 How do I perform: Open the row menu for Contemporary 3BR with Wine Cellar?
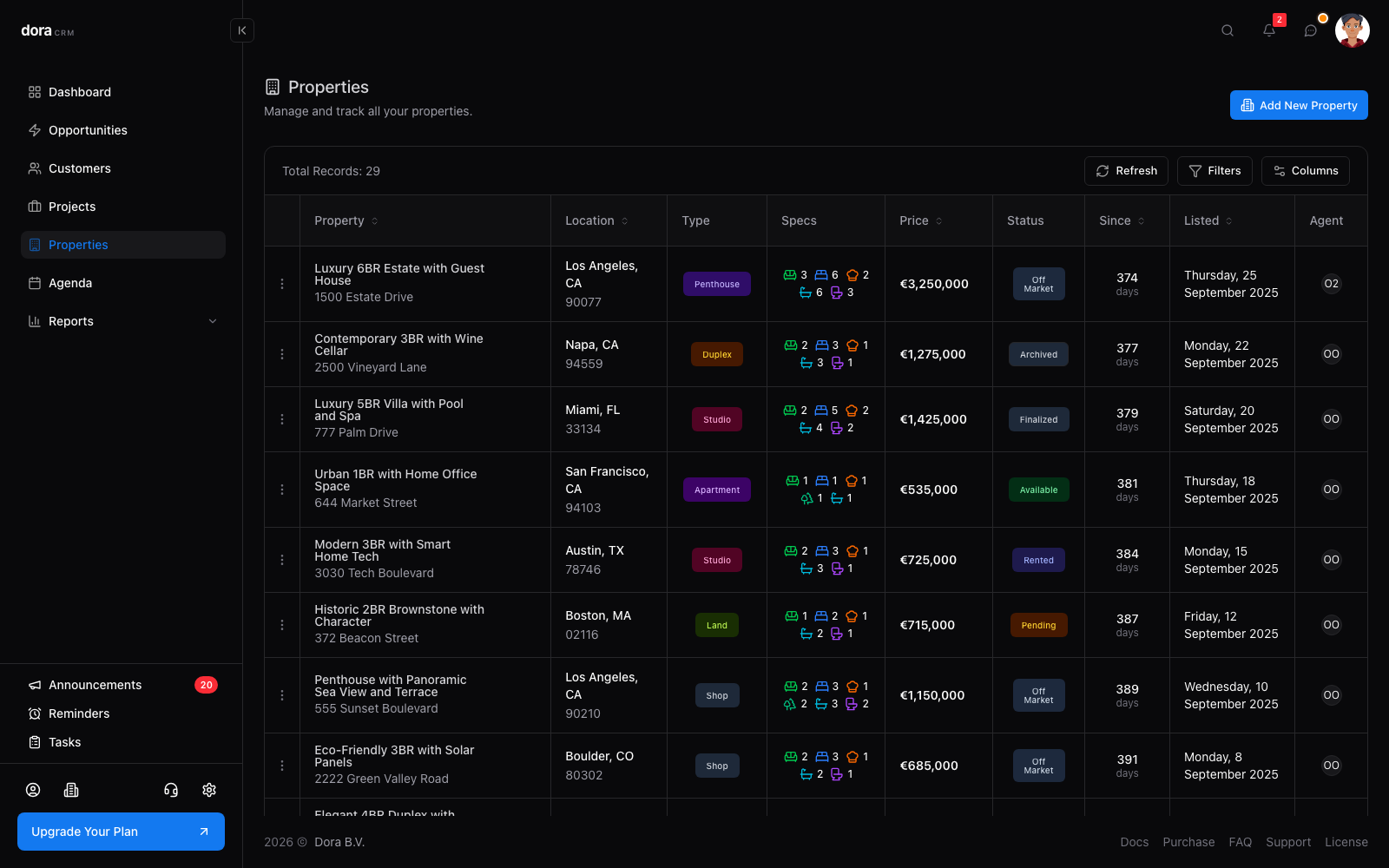point(282,354)
